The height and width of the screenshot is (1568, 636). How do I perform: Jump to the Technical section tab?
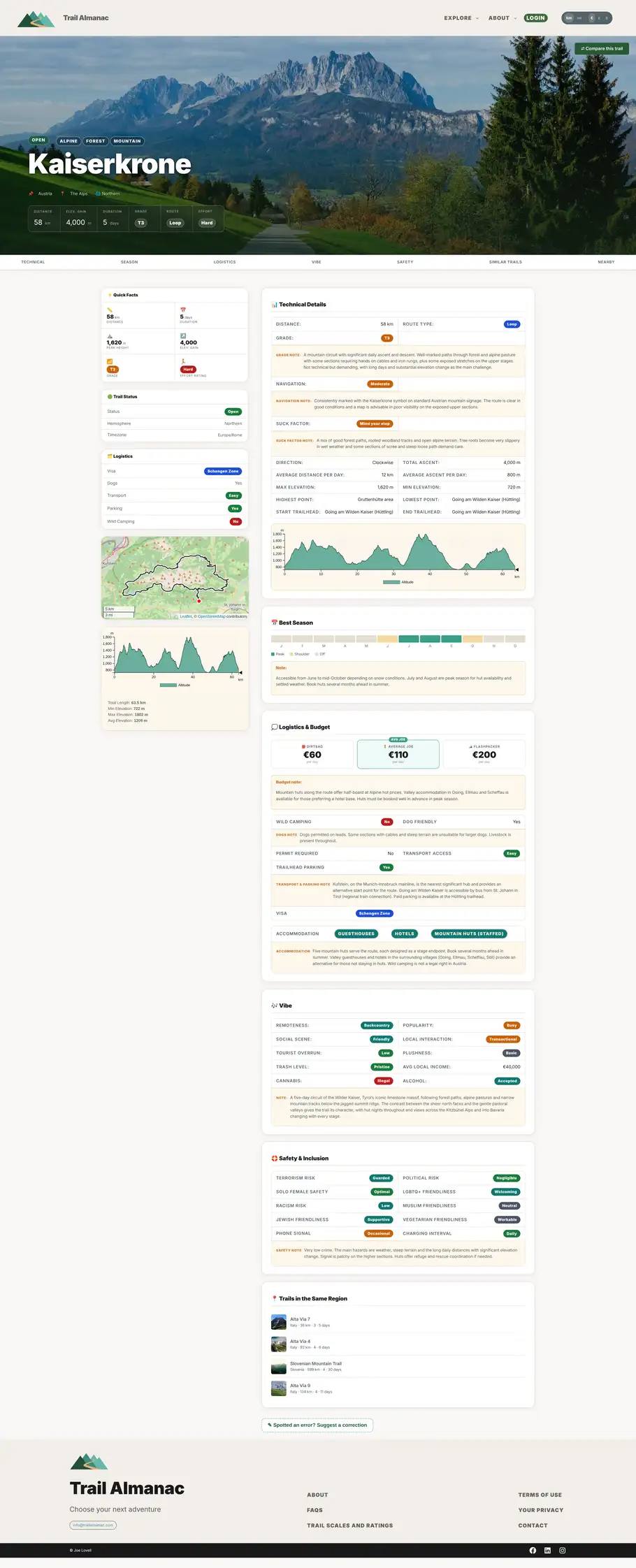tap(33, 262)
